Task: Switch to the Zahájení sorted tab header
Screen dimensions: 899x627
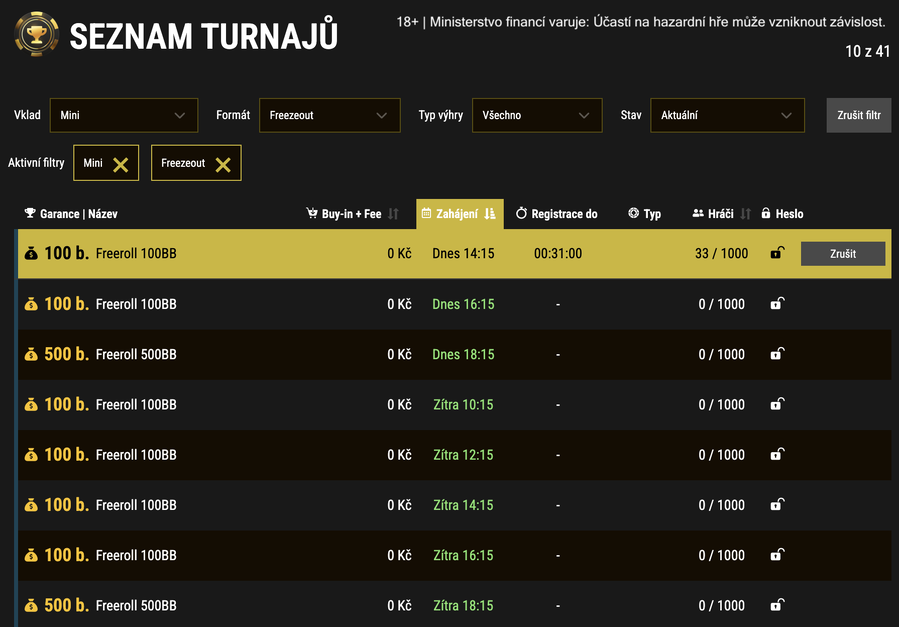Action: (x=458, y=213)
